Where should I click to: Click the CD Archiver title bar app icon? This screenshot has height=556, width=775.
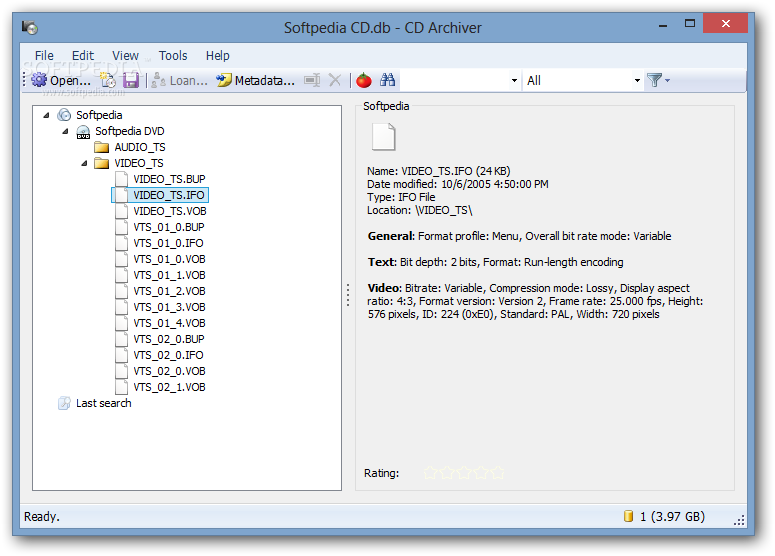tap(30, 27)
